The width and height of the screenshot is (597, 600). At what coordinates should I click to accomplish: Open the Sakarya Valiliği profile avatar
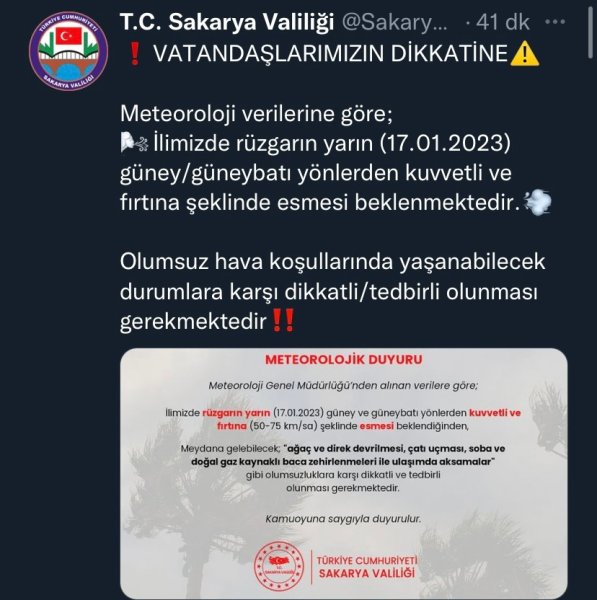[x=69, y=51]
